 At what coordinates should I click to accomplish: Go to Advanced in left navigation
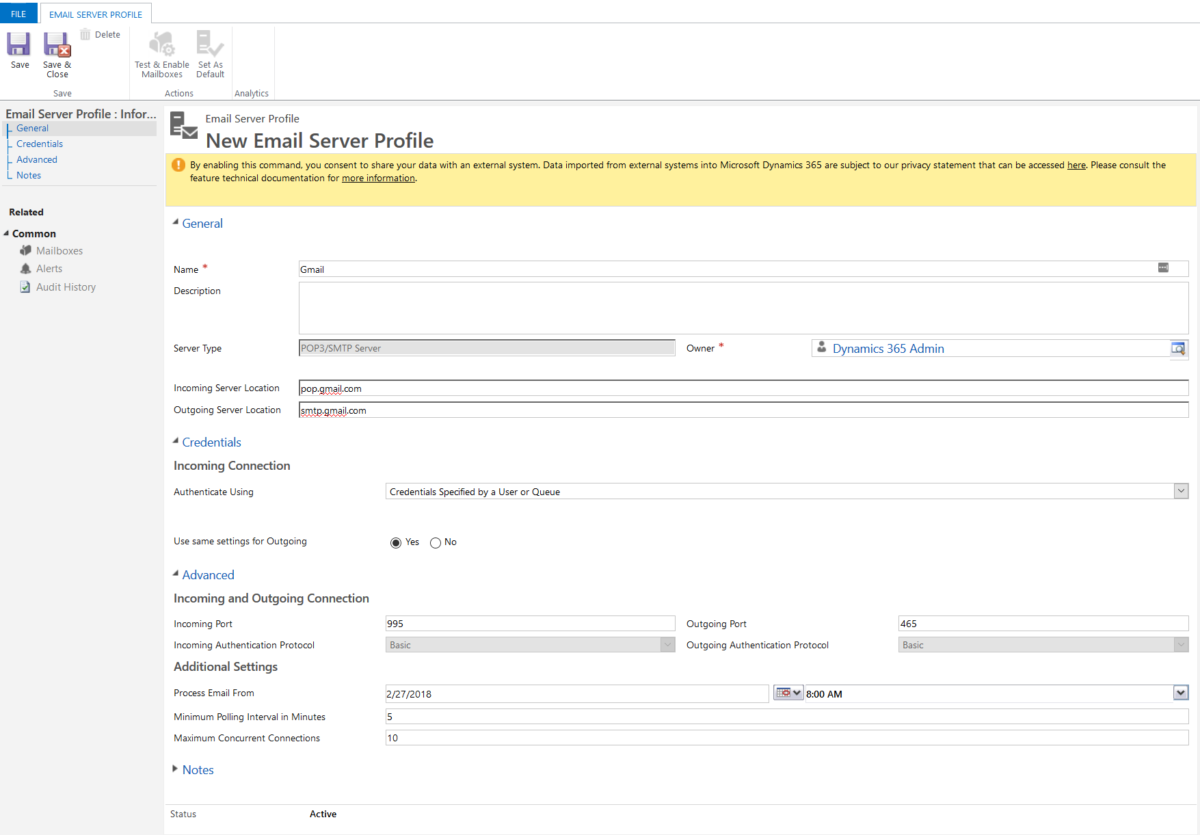(37, 160)
